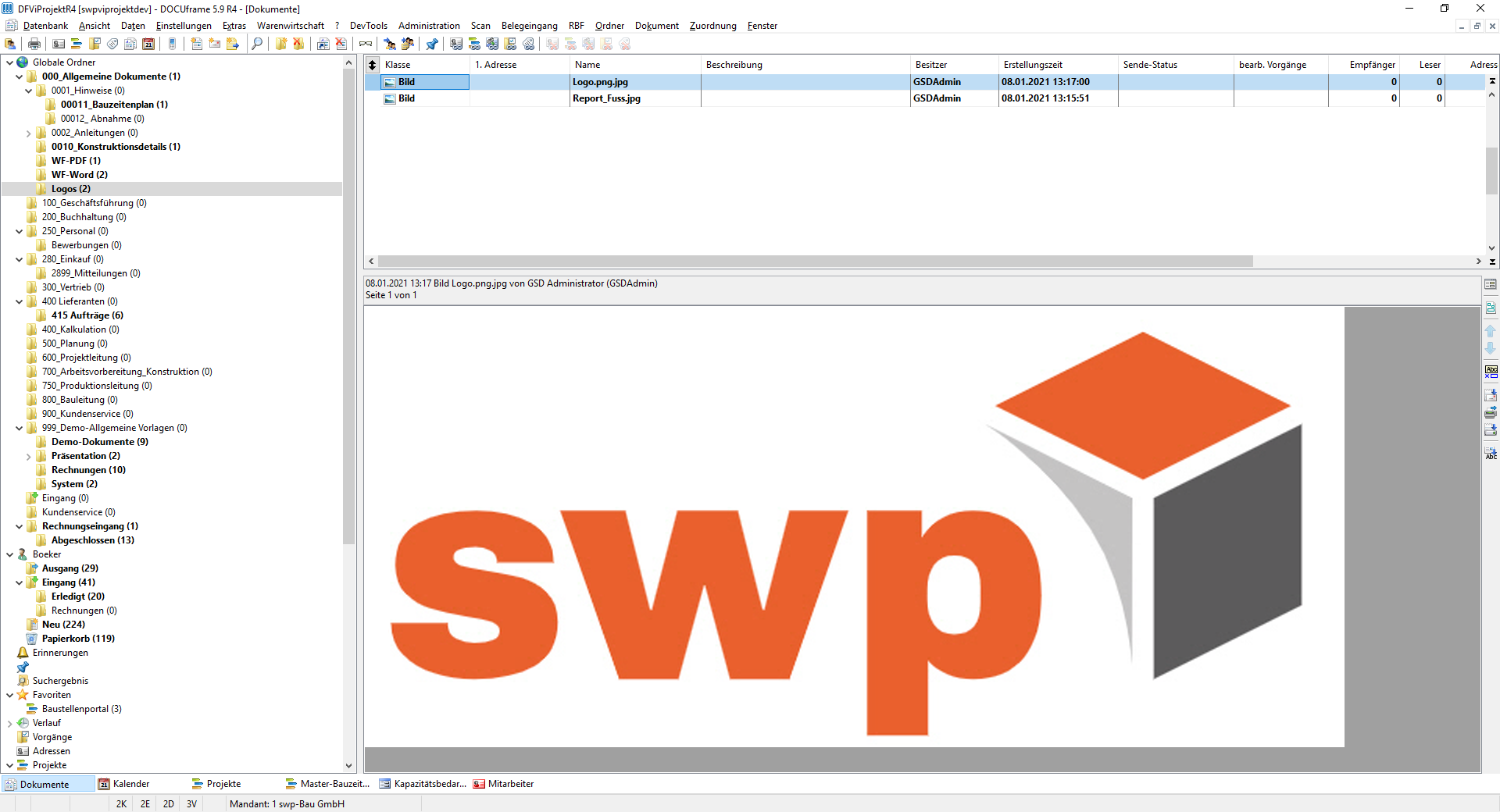Click the send-to-printer icon beside preview
Viewport: 1500px width, 812px height.
[1491, 412]
